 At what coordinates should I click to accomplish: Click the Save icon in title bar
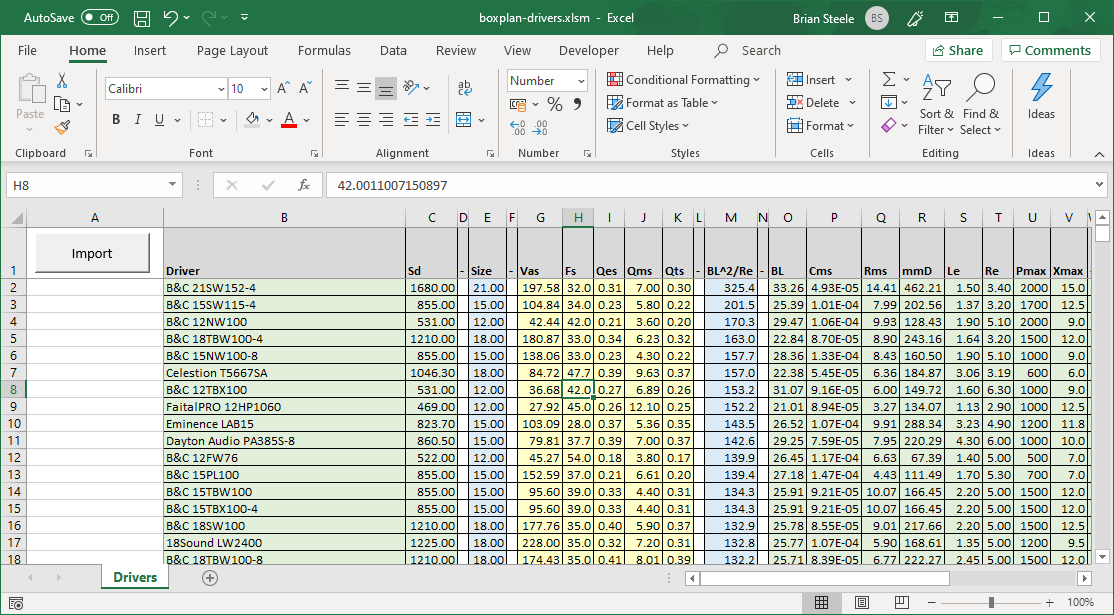pyautogui.click(x=142, y=18)
